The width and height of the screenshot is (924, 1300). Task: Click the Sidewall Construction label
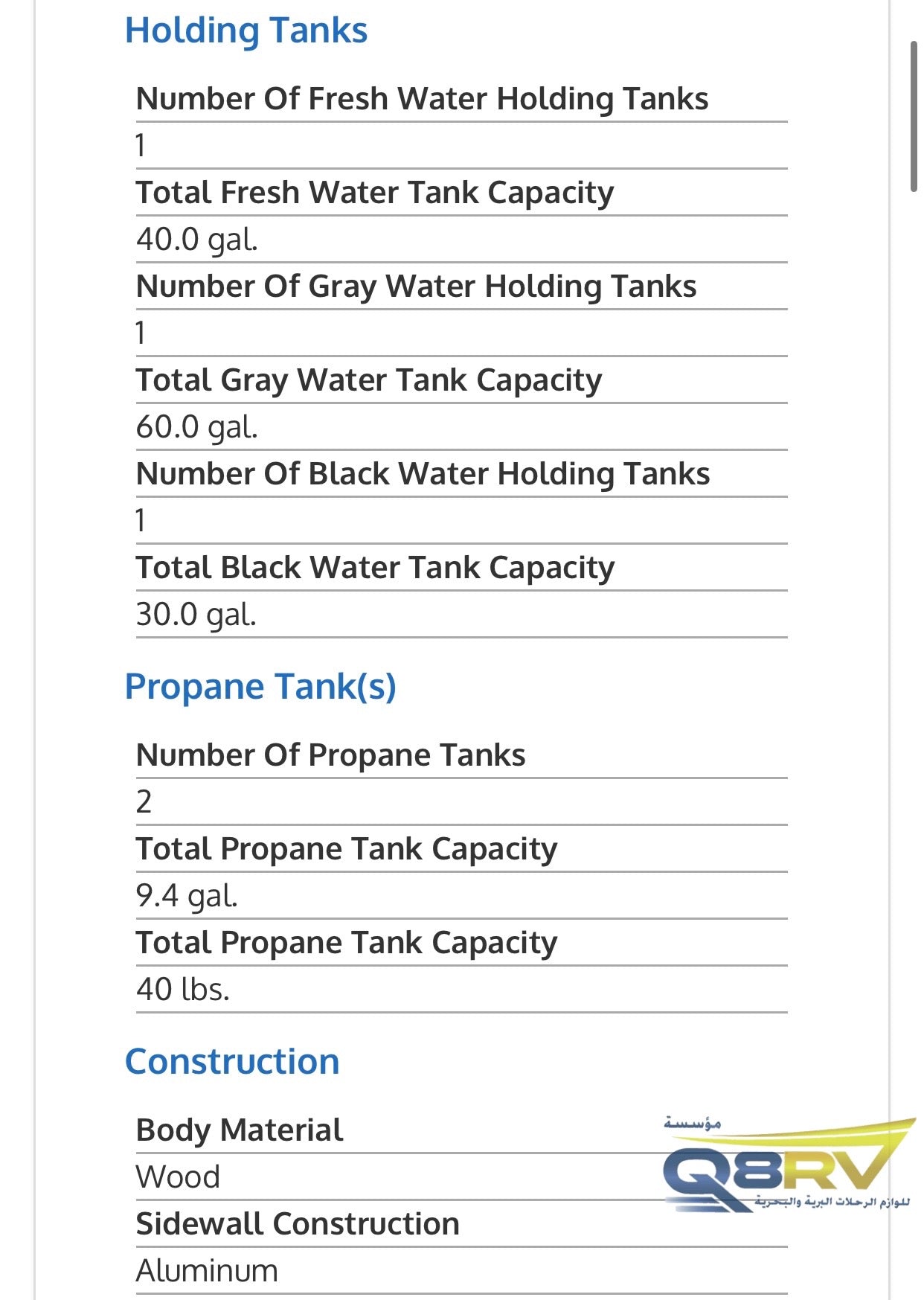298,1224
